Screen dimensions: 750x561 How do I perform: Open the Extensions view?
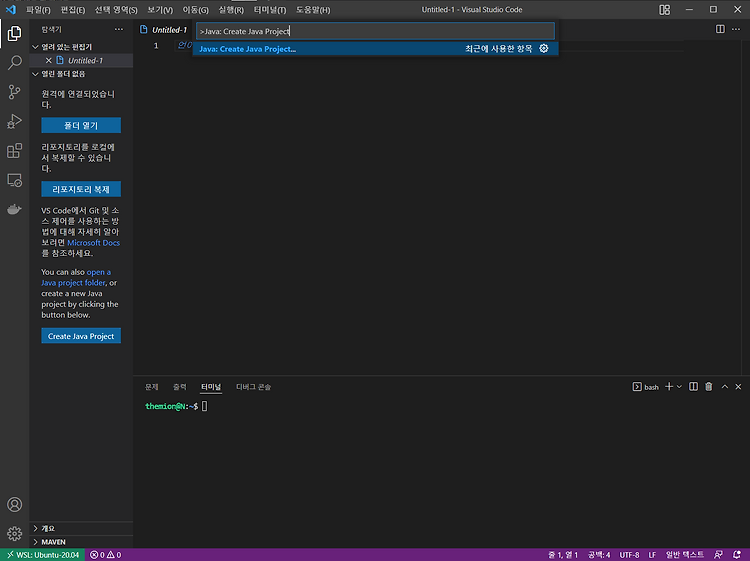point(14,151)
